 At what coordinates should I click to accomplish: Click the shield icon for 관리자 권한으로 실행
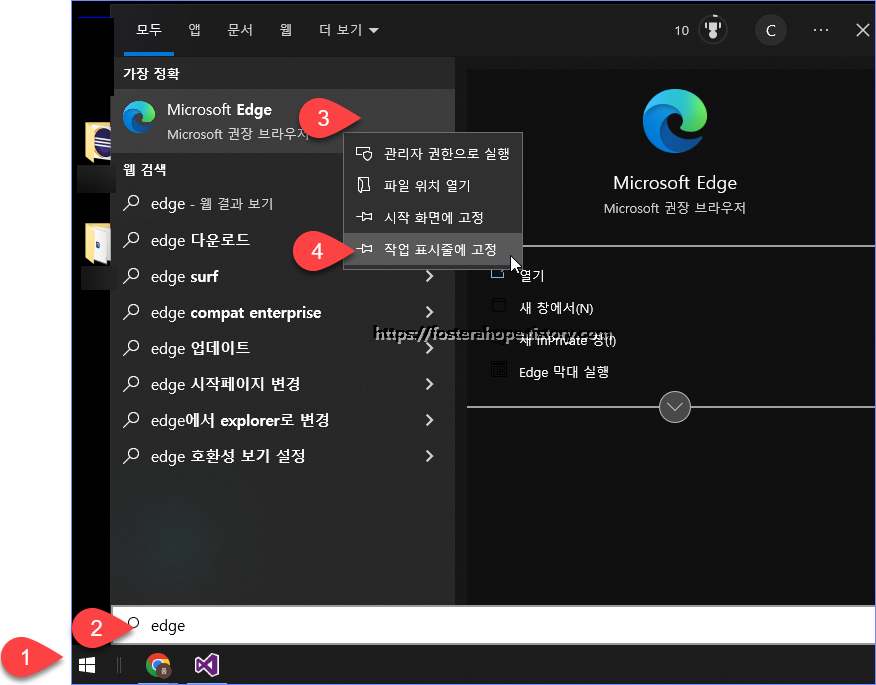coord(364,154)
